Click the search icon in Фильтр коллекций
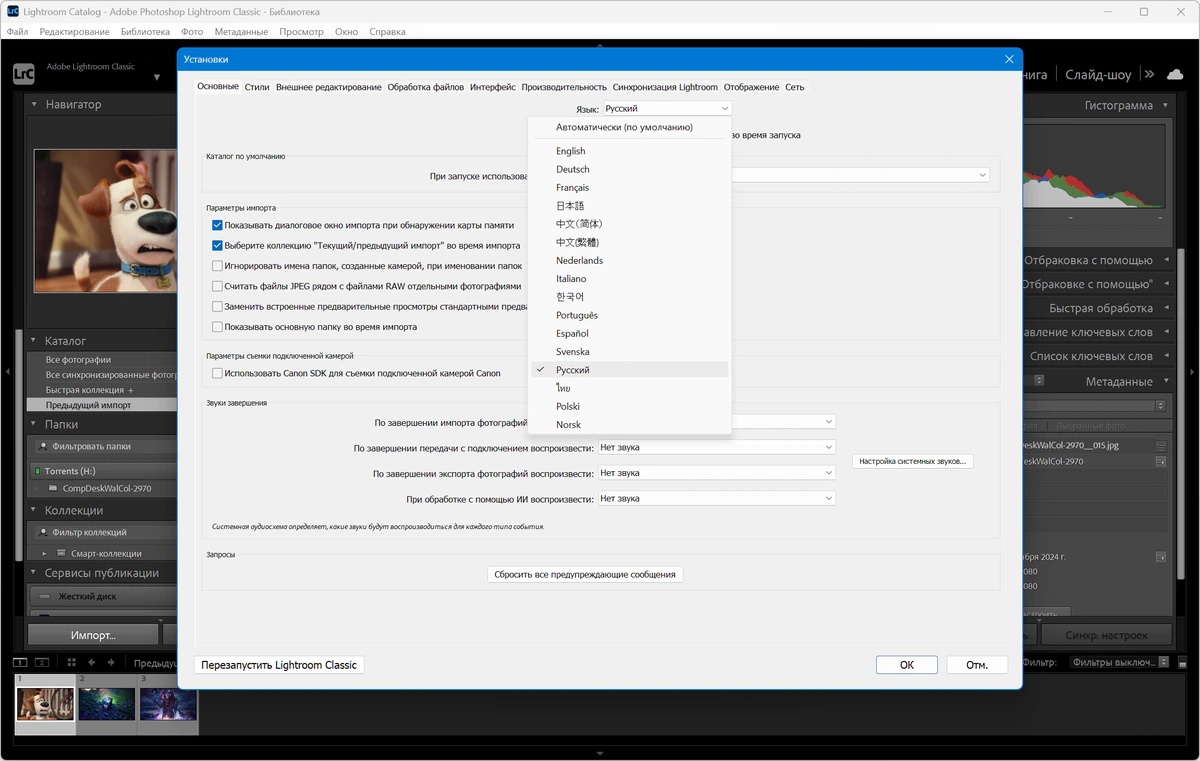The height and width of the screenshot is (761, 1200). 44,532
